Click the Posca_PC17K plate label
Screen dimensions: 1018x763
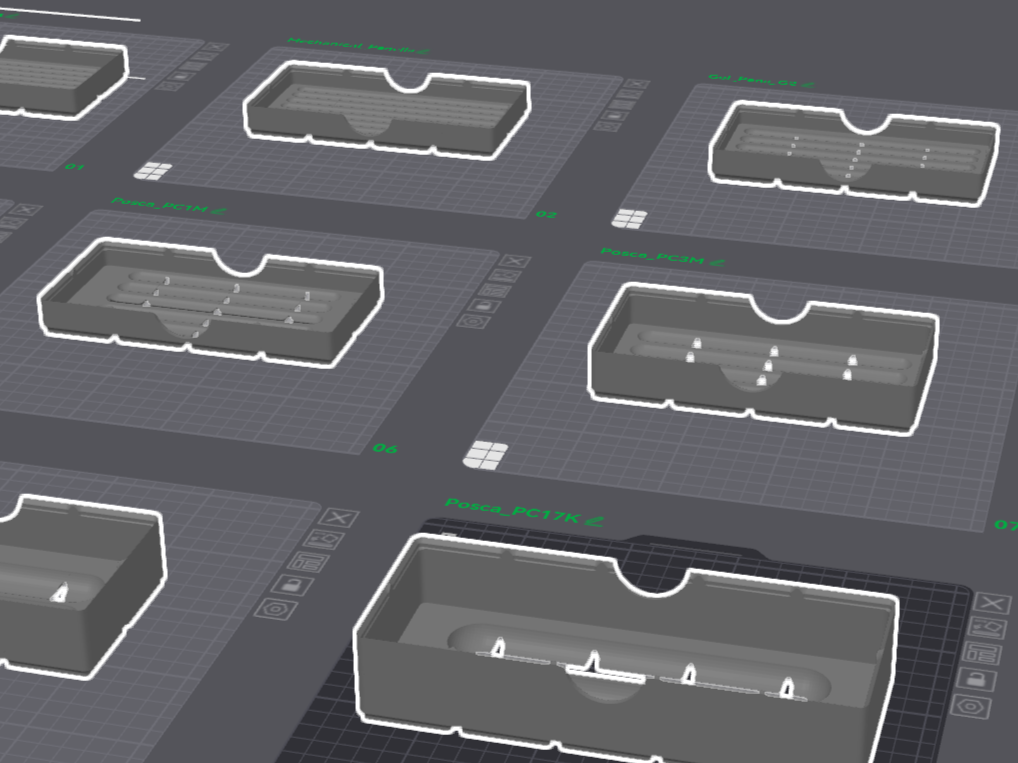[x=512, y=510]
